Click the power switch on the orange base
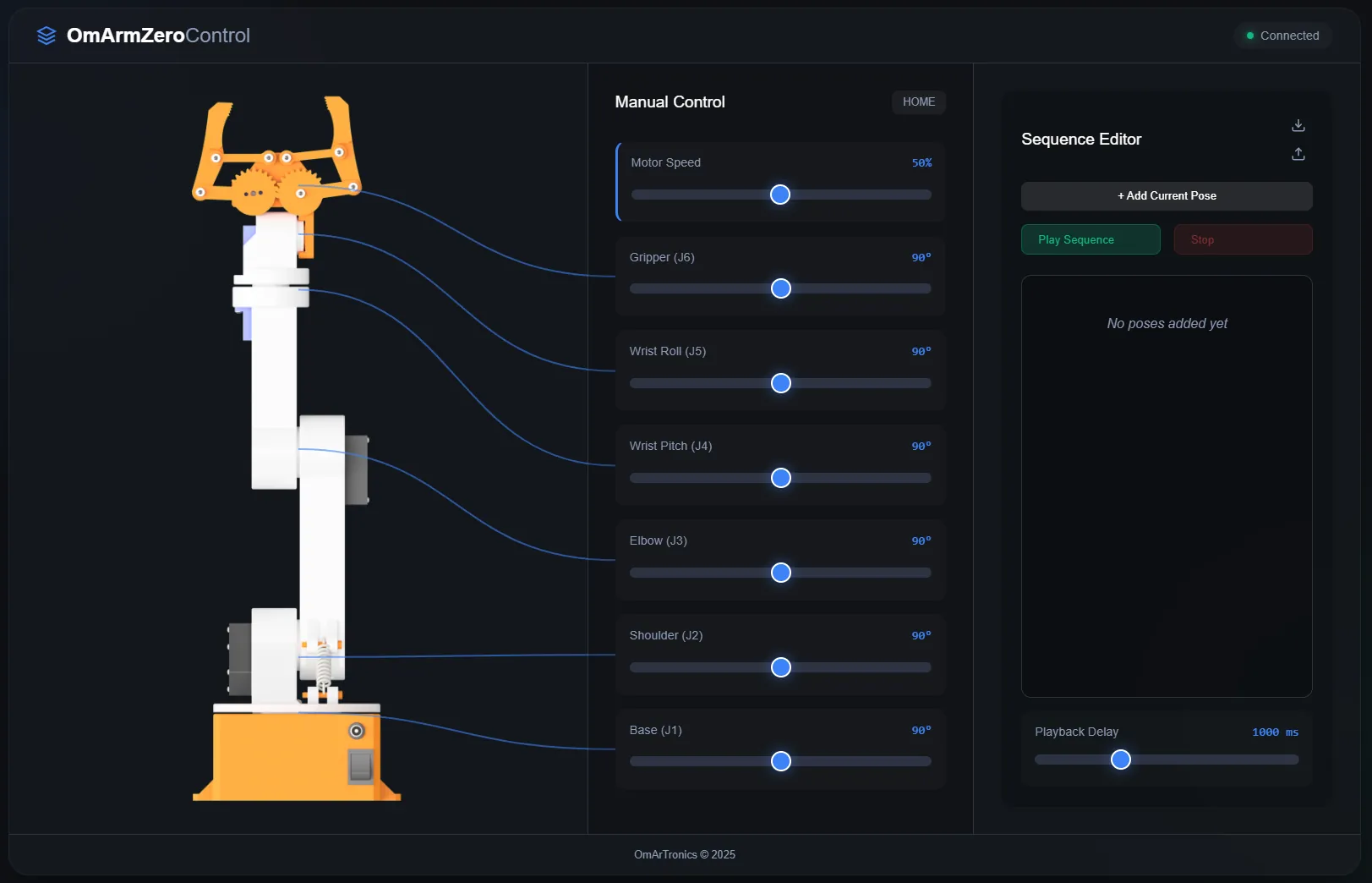1372x883 pixels. click(x=361, y=766)
